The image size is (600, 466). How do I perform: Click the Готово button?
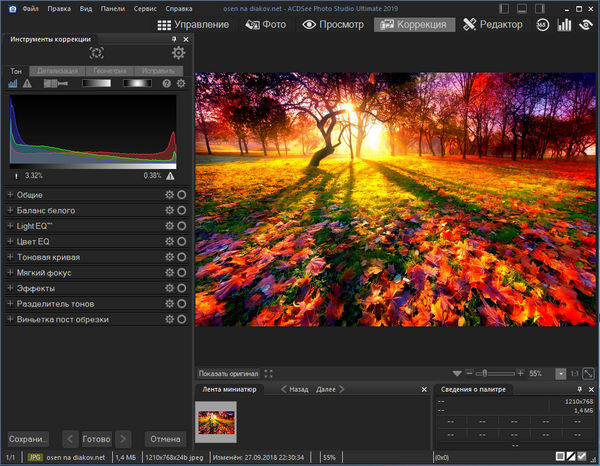96,438
